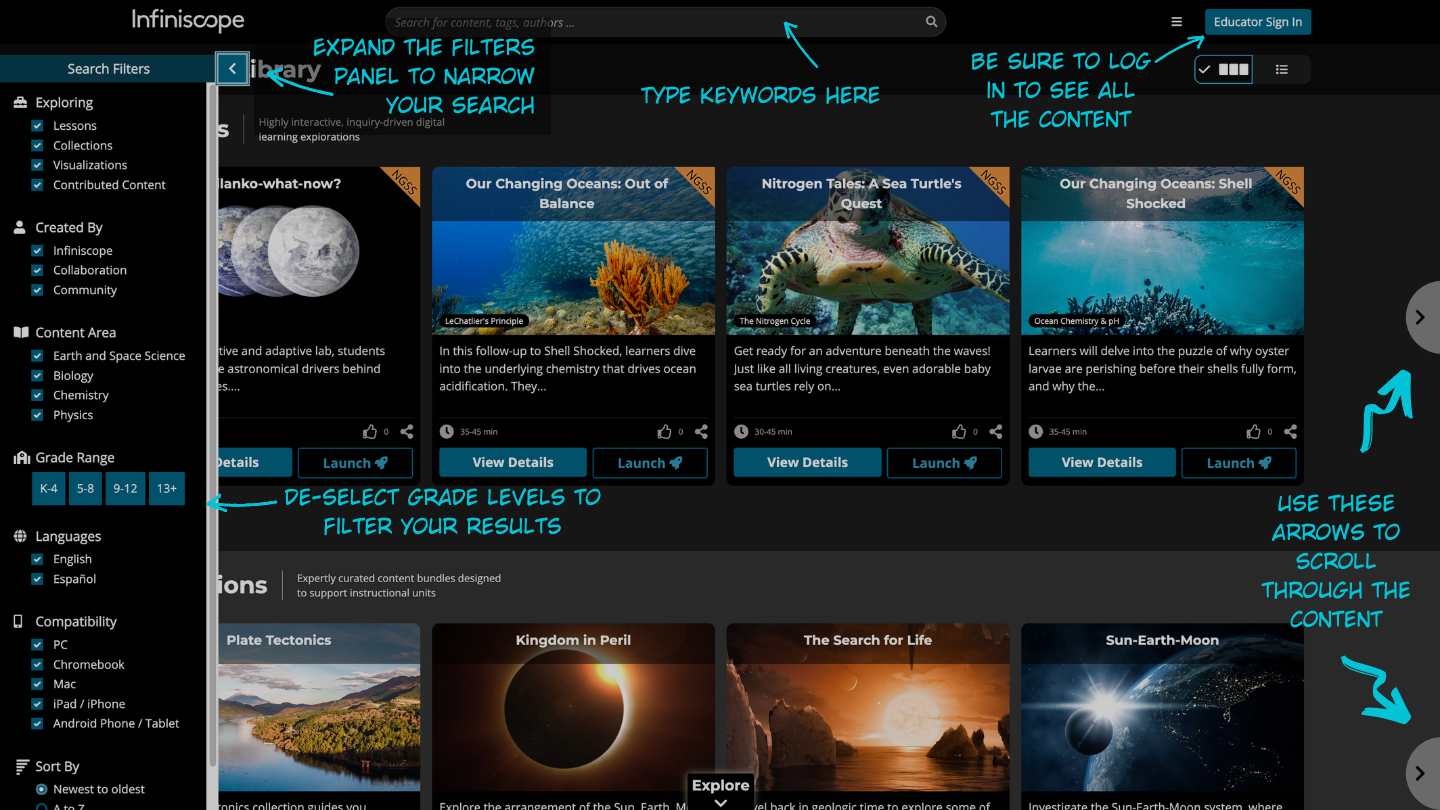Select Newest to oldest sort option
1440x810 pixels.
coord(42,789)
